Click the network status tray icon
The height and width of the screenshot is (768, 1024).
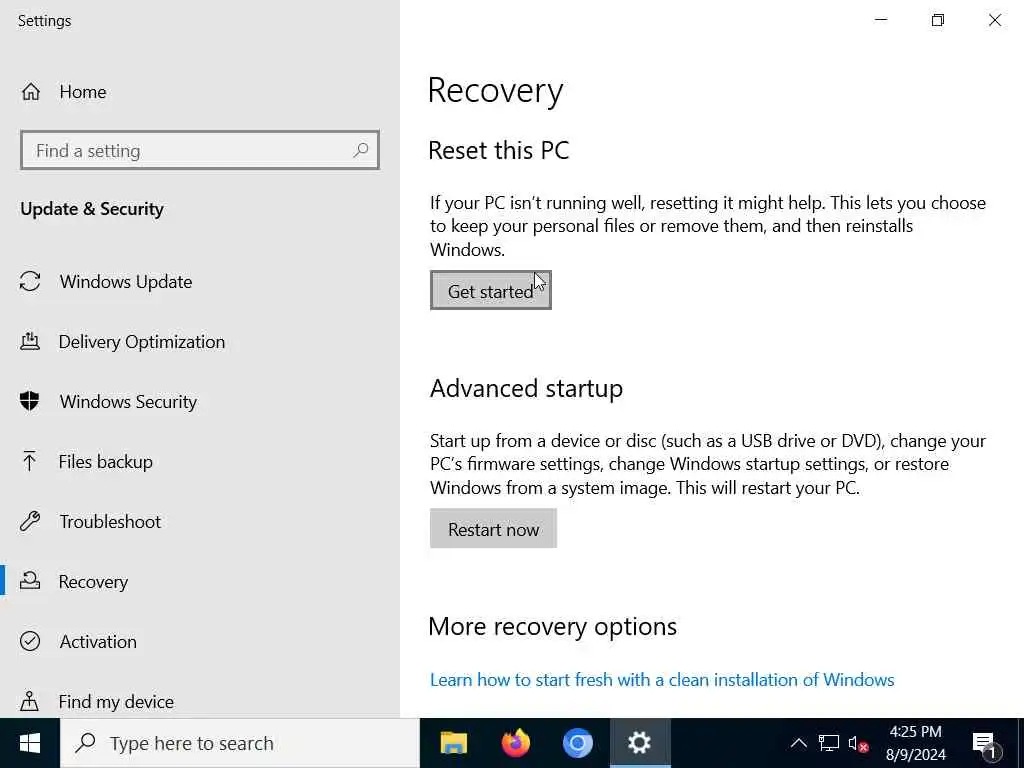[829, 743]
